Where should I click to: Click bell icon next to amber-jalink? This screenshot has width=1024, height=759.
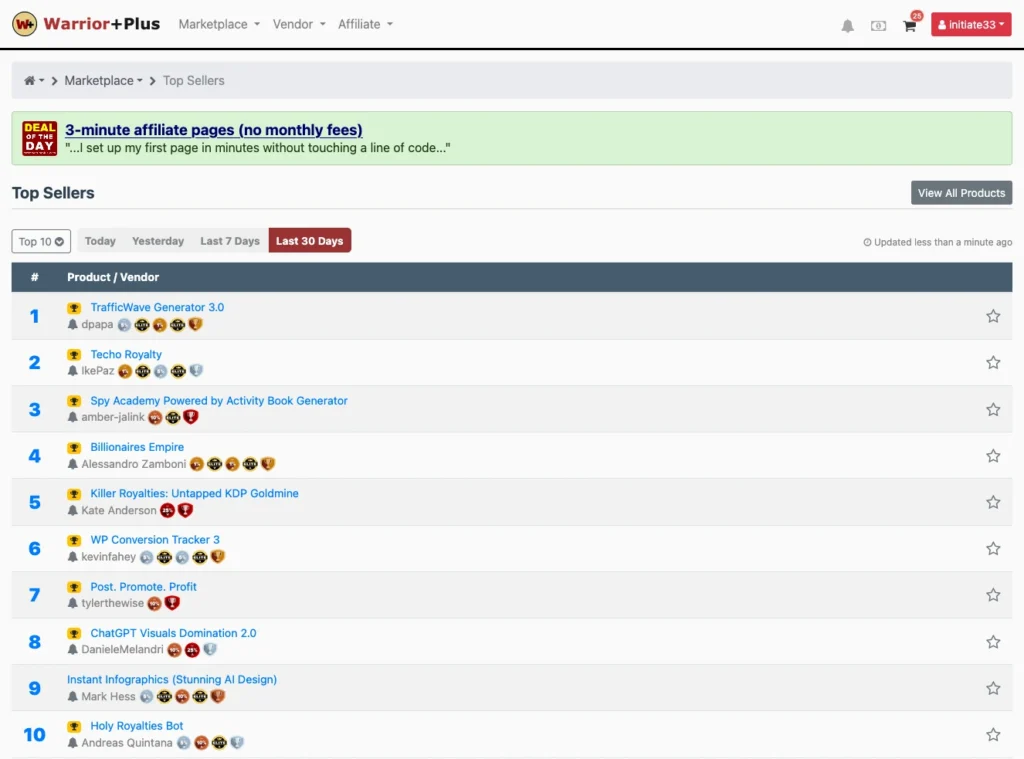point(72,417)
